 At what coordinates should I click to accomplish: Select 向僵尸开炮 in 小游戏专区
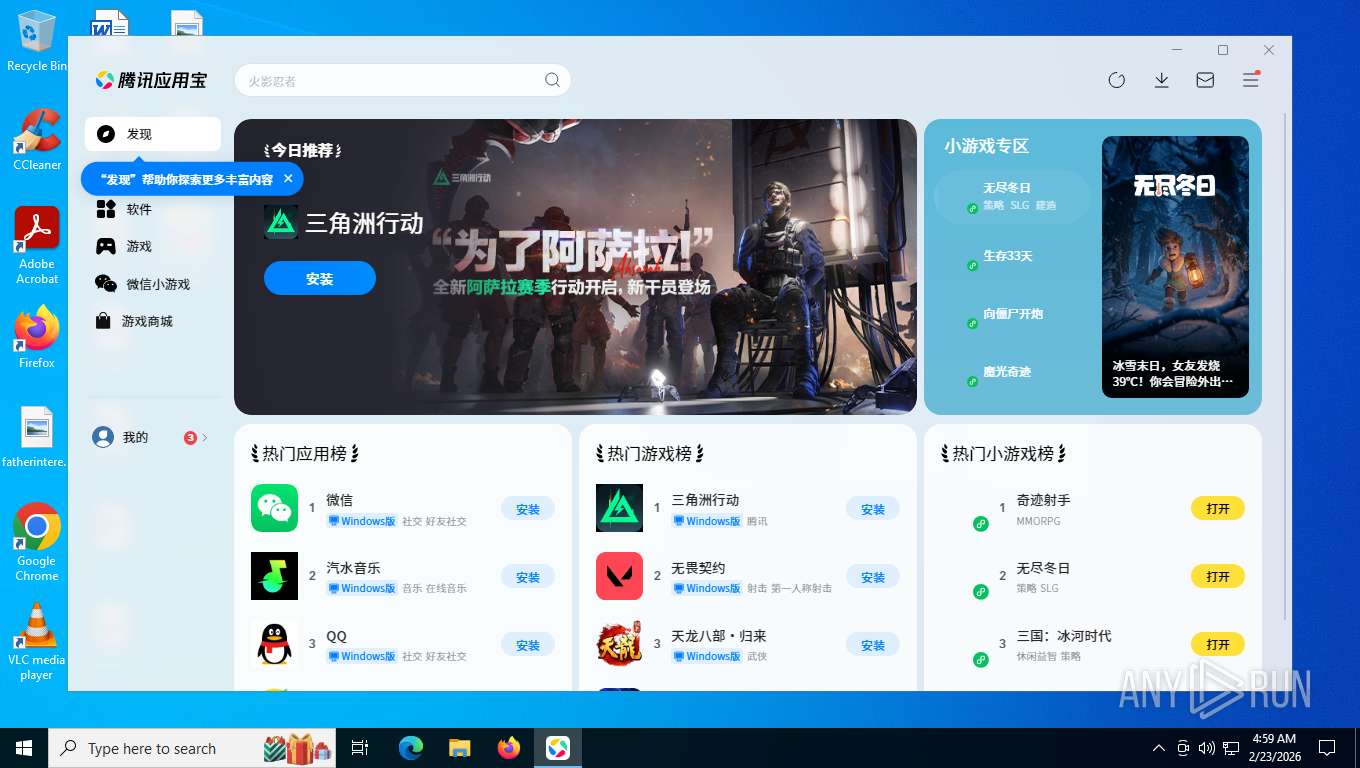pos(1012,314)
